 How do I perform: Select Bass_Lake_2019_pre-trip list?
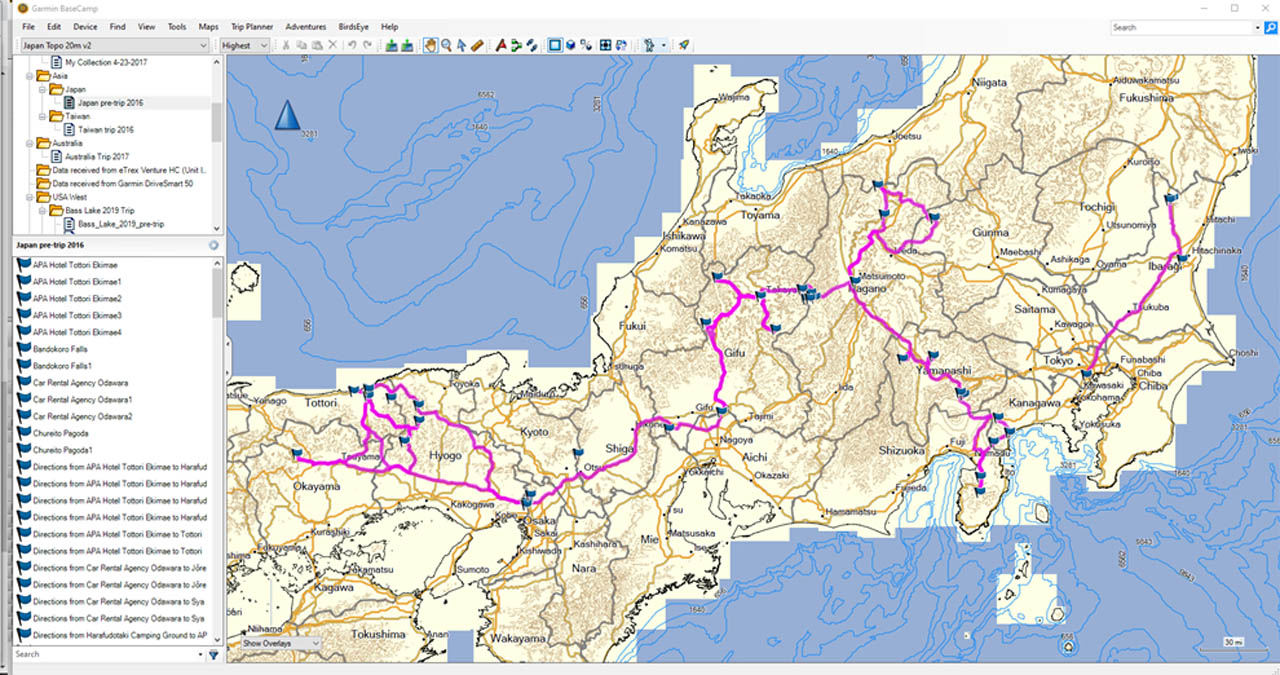pyautogui.click(x=121, y=224)
